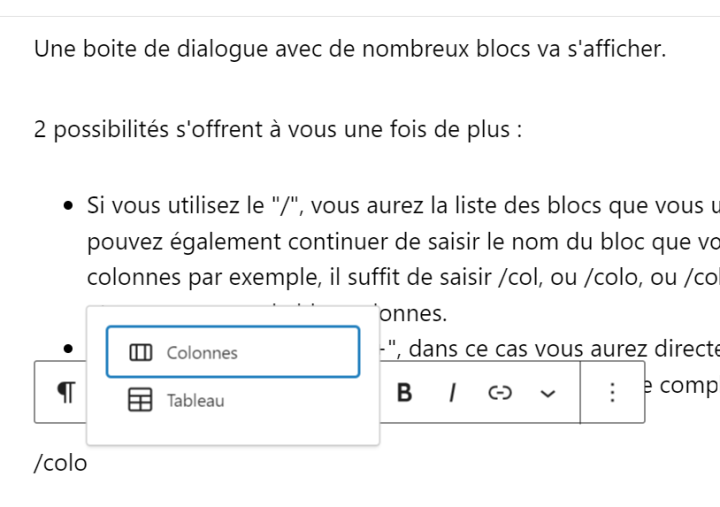The width and height of the screenshot is (720, 507).
Task: Click the paragraph block type icon
Action: (67, 393)
